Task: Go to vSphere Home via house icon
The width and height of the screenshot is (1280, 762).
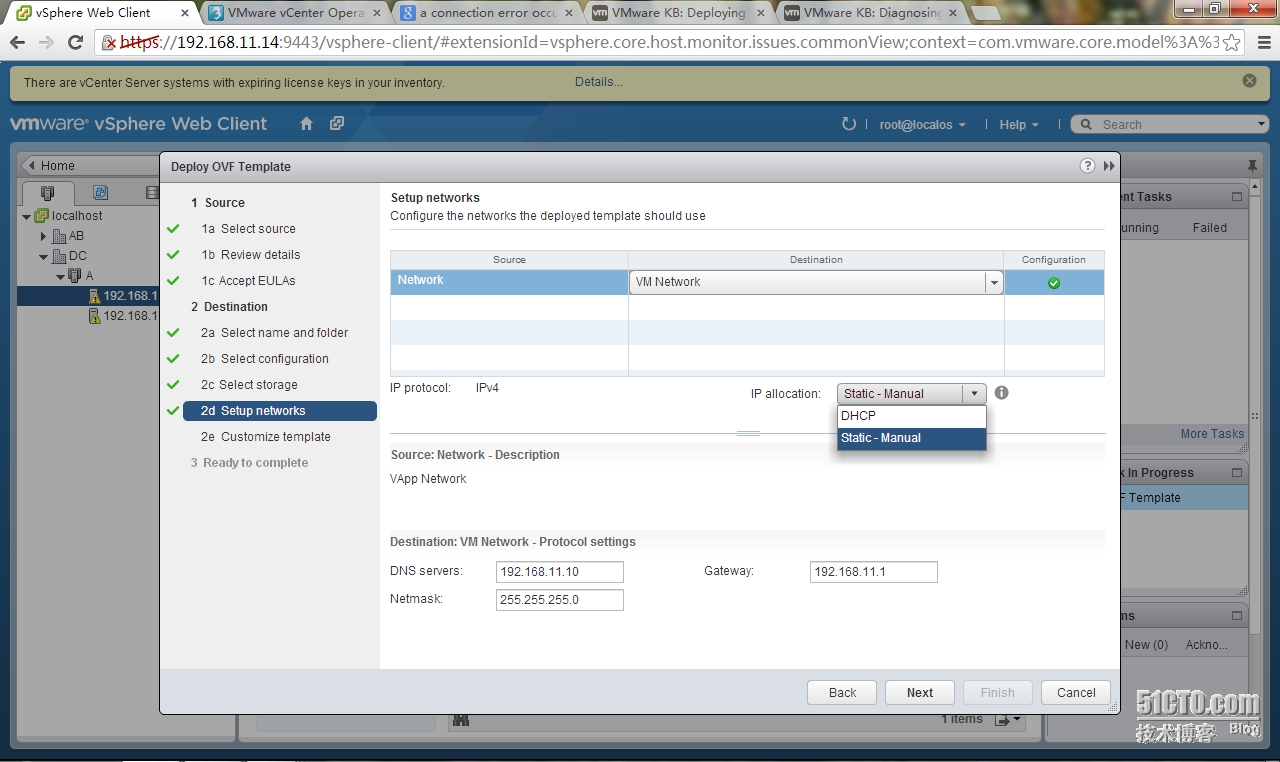Action: [x=306, y=124]
